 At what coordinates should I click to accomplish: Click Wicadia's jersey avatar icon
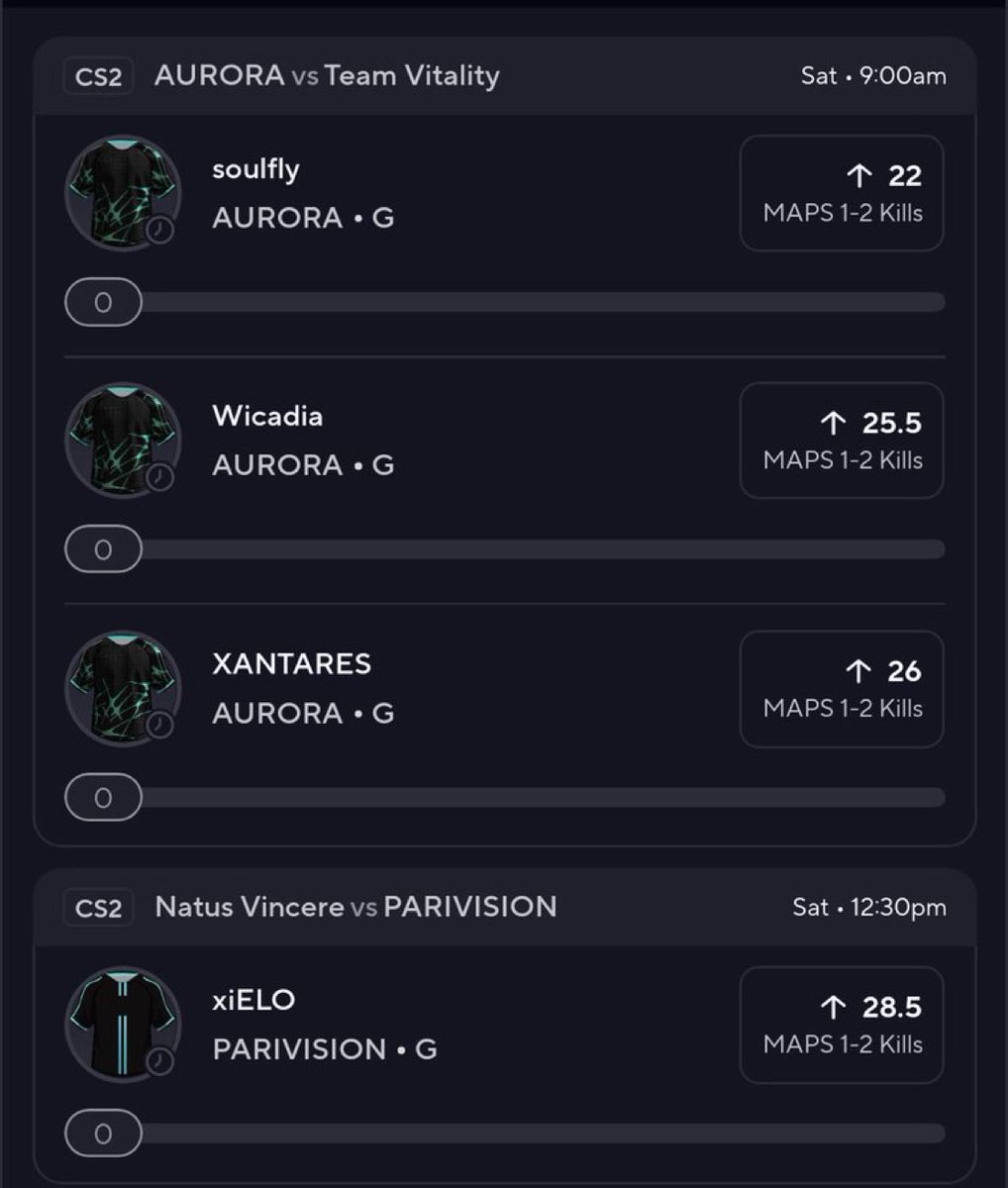click(122, 440)
